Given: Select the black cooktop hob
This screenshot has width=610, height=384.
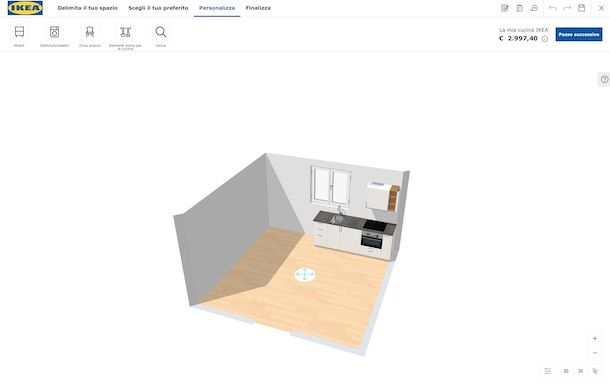Looking at the screenshot, I should 375,225.
